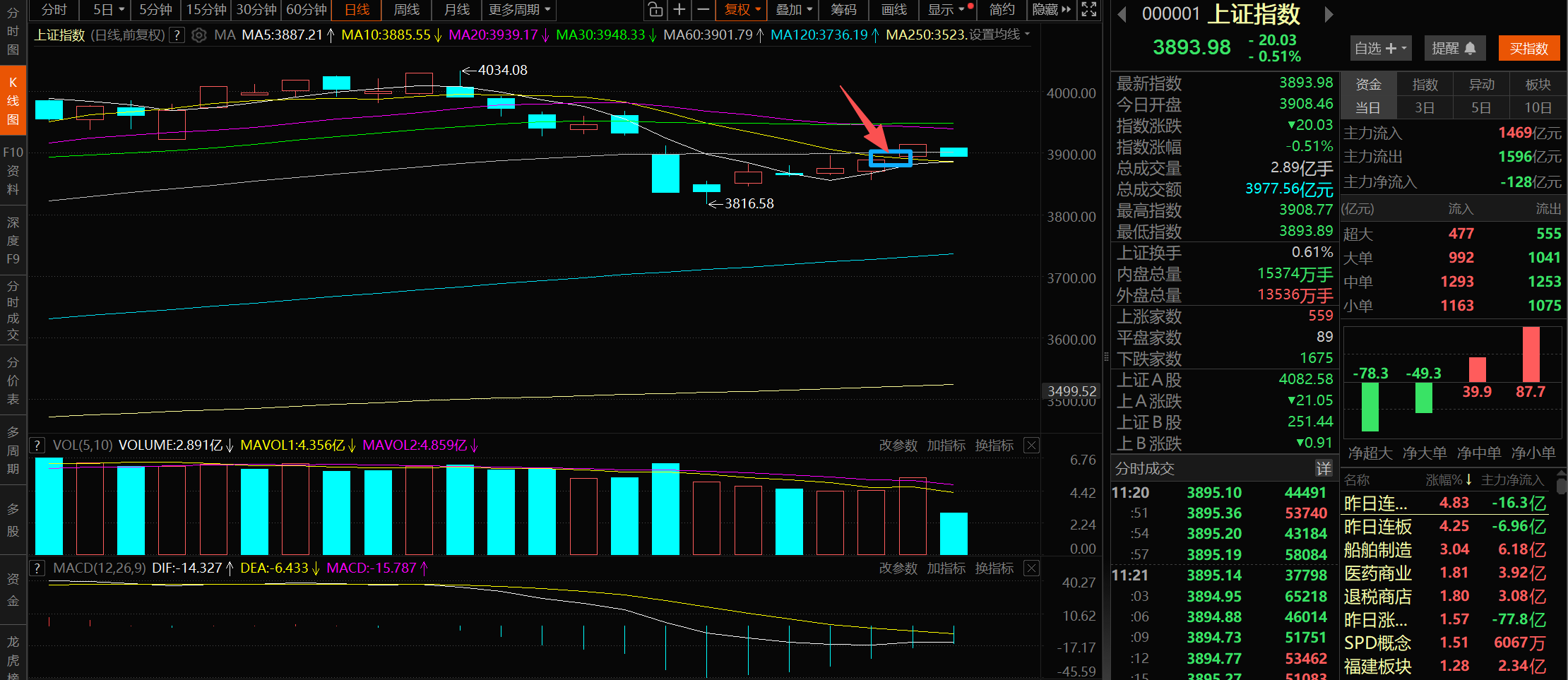Select the 月线 period tab

pyautogui.click(x=457, y=10)
